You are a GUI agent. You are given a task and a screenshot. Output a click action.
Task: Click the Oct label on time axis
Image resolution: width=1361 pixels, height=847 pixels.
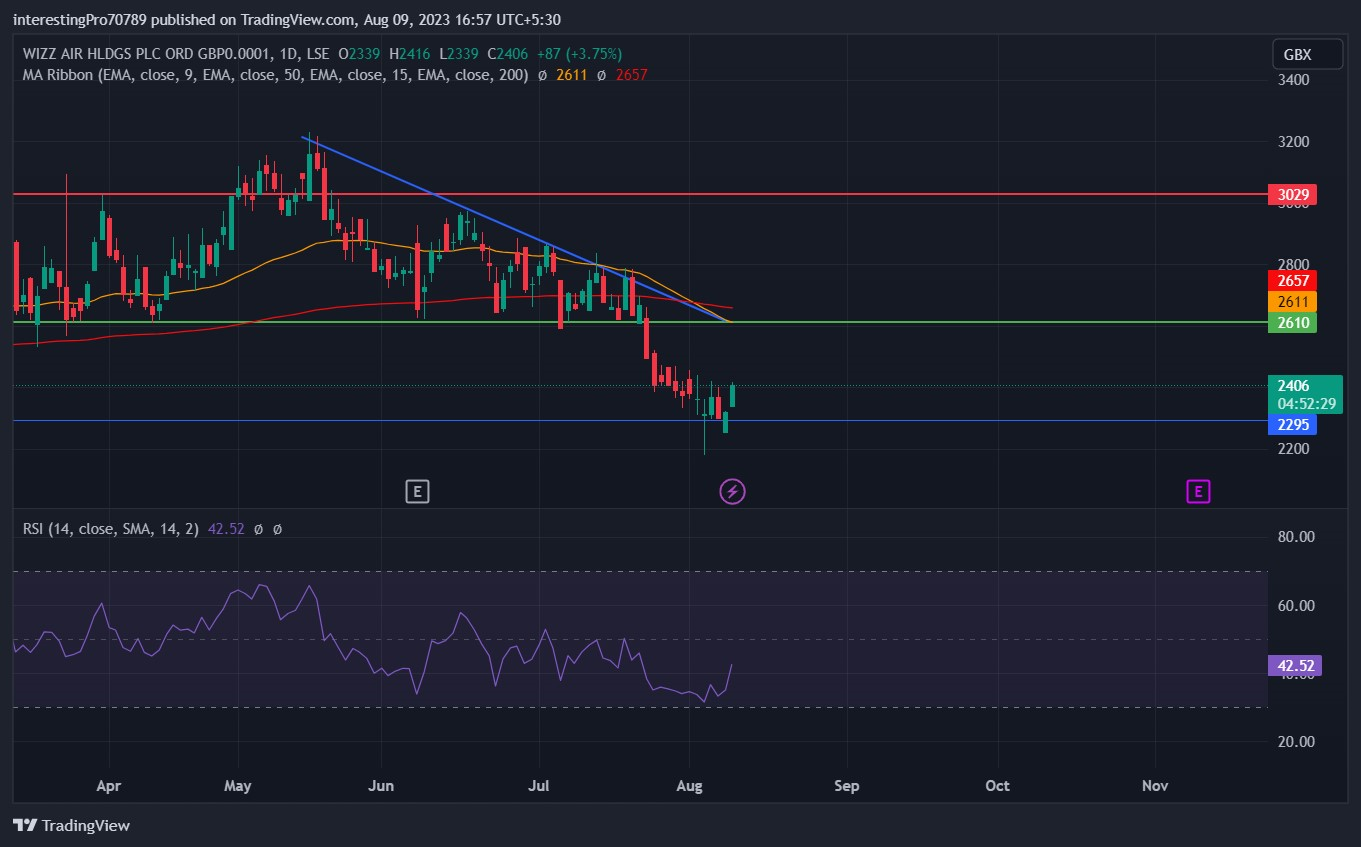pyautogui.click(x=997, y=786)
